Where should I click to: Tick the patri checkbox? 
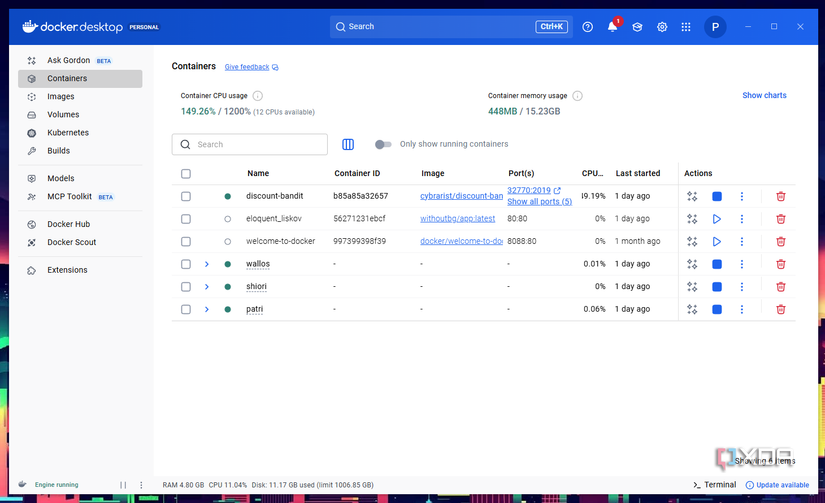(186, 309)
